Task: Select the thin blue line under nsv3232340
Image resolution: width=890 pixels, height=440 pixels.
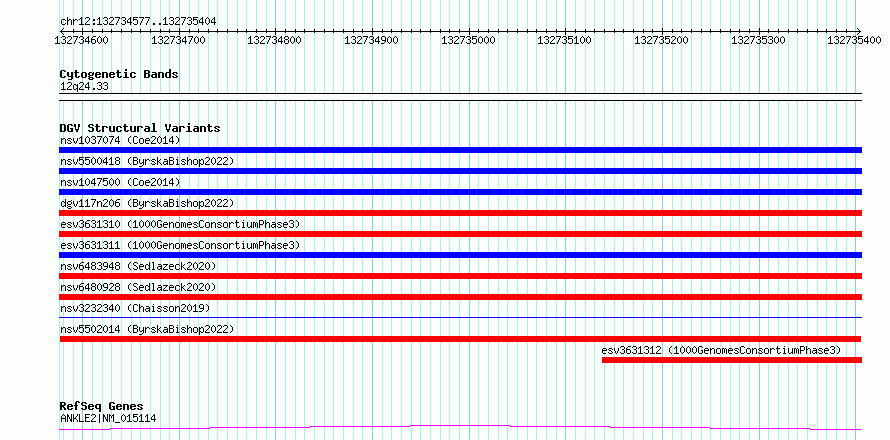Action: coord(461,317)
